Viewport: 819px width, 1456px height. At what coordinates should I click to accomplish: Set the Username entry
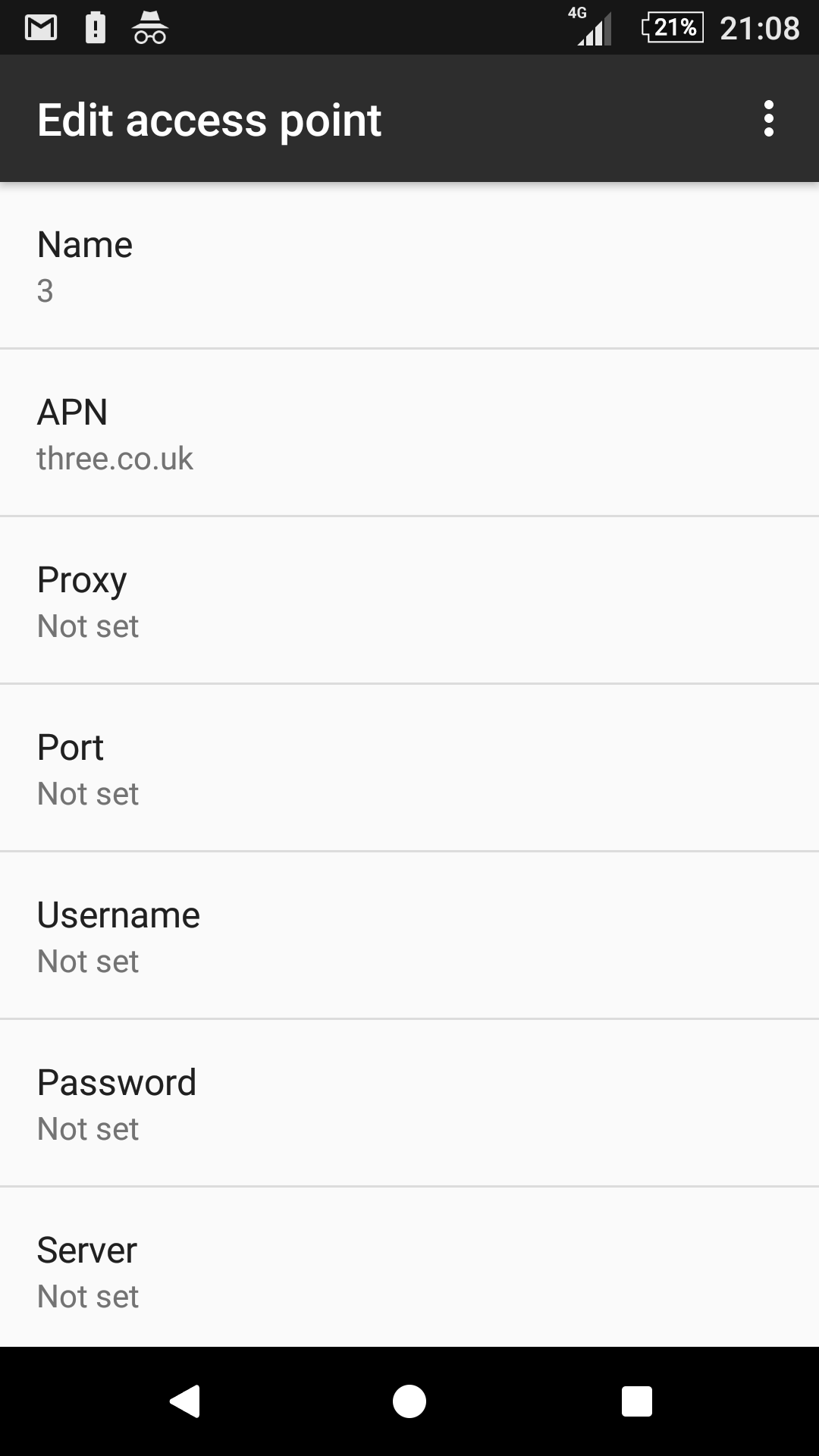[409, 937]
